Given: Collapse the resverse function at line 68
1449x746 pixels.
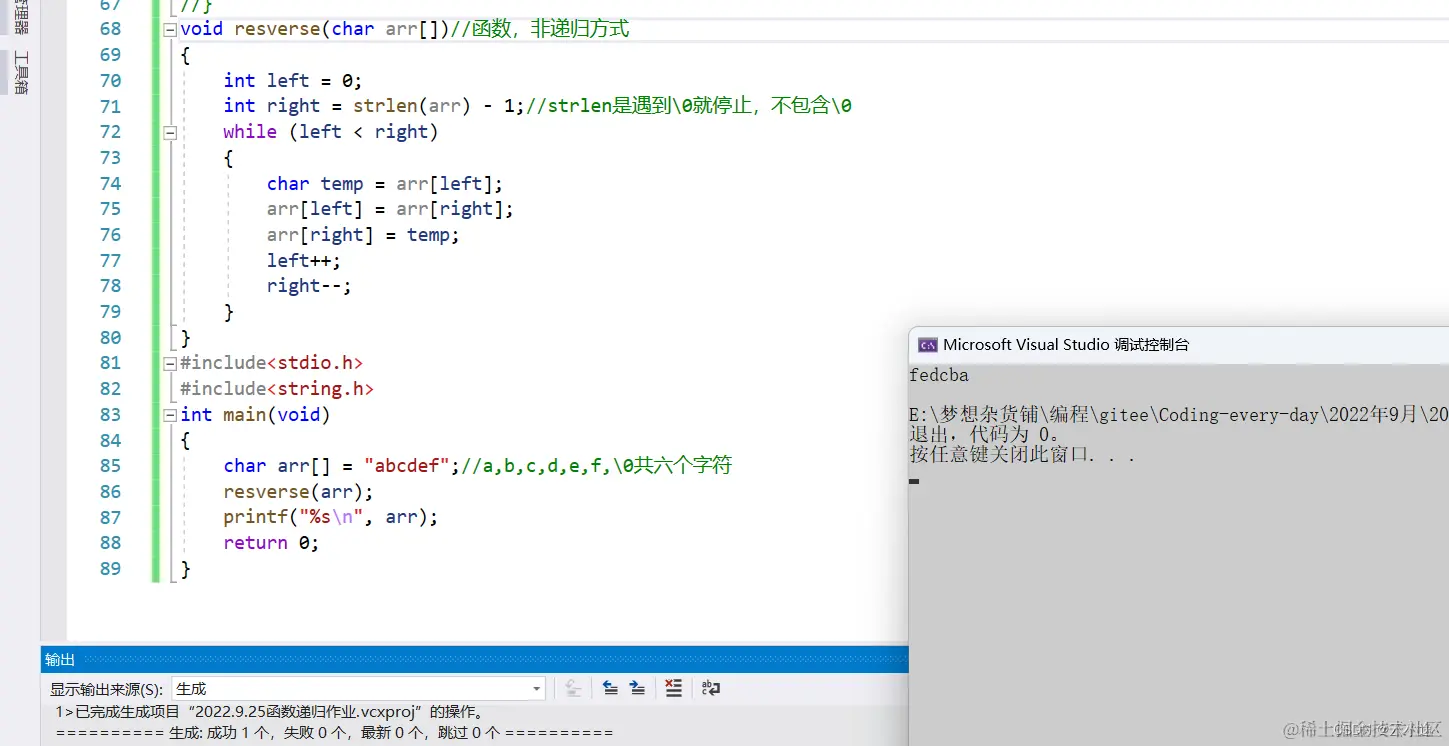Looking at the screenshot, I should [x=170, y=29].
